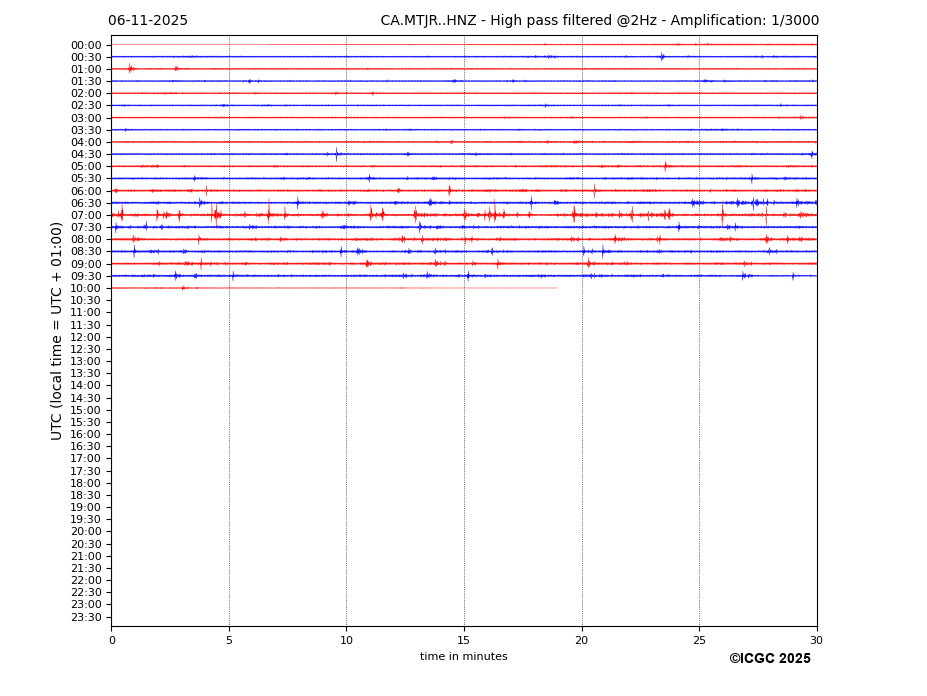Click the 20 tick on minutes axis
Viewport: 927px width, 696px height.
582,640
